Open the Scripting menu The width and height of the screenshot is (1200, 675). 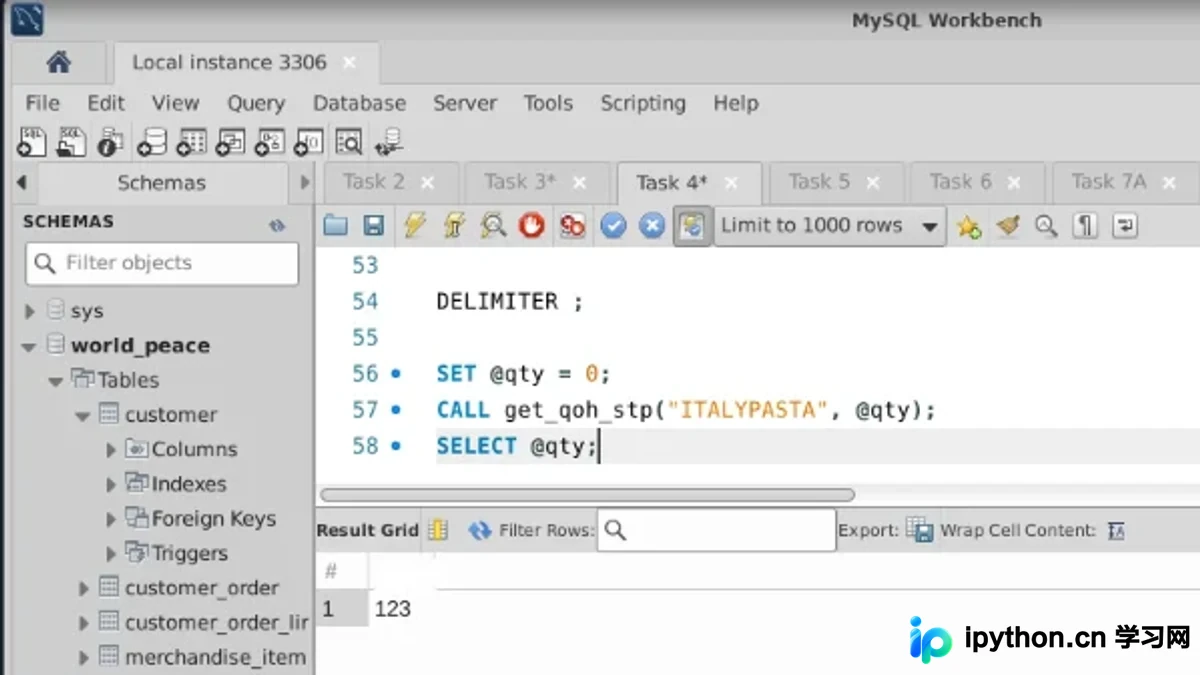click(x=643, y=103)
